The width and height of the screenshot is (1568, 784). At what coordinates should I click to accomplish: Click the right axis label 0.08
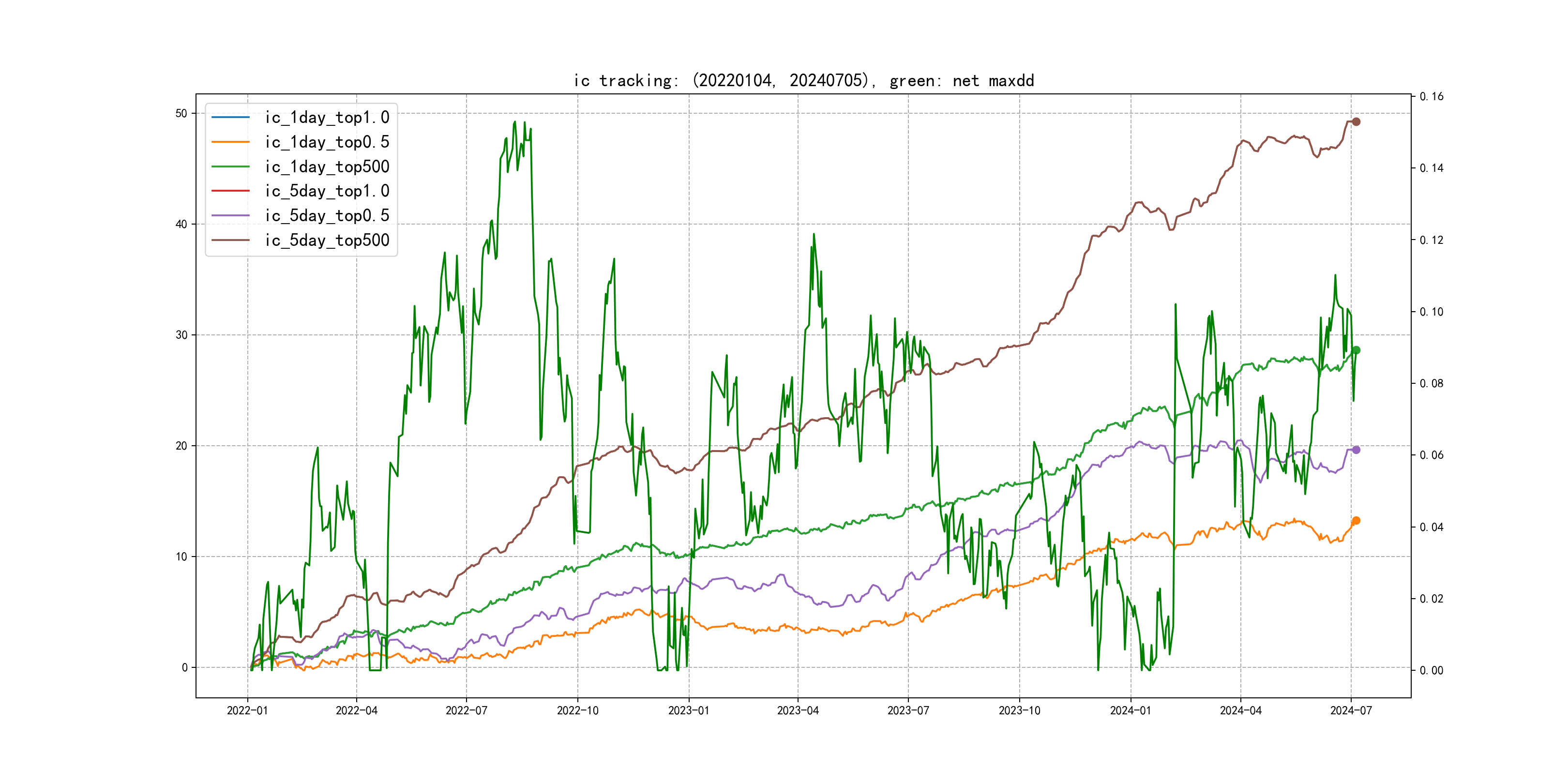tap(1431, 383)
